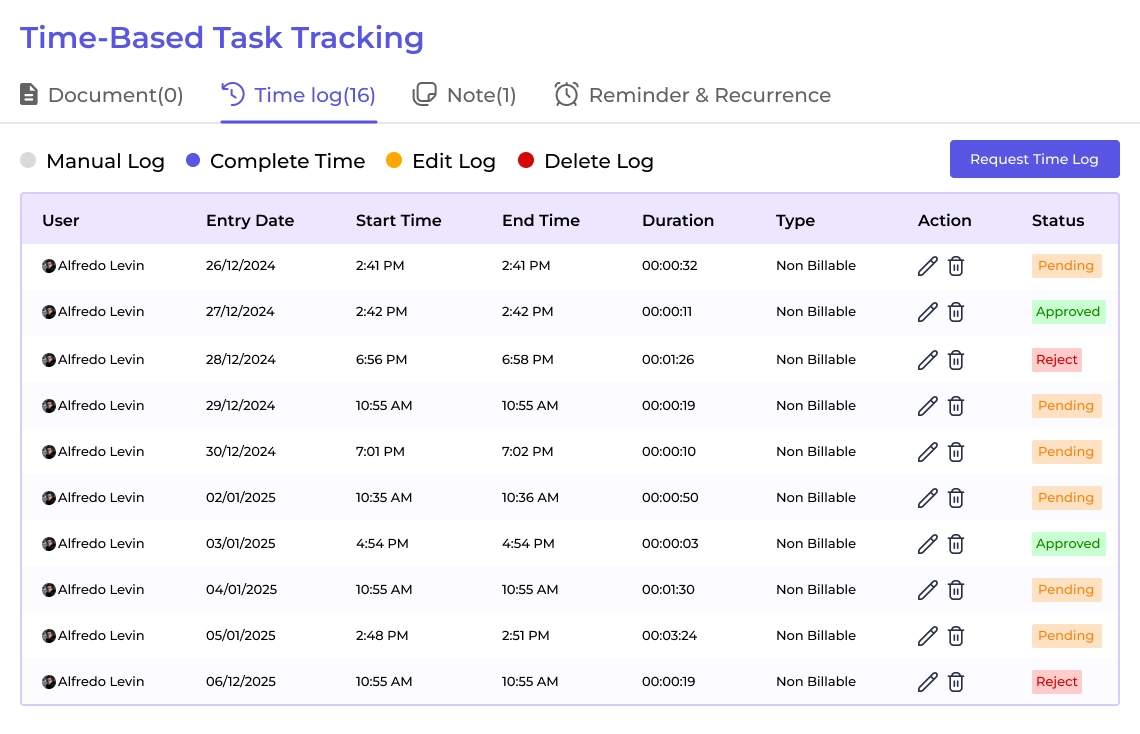Click Alfredo Levin avatar in first row
The image size is (1140, 734).
pos(49,266)
